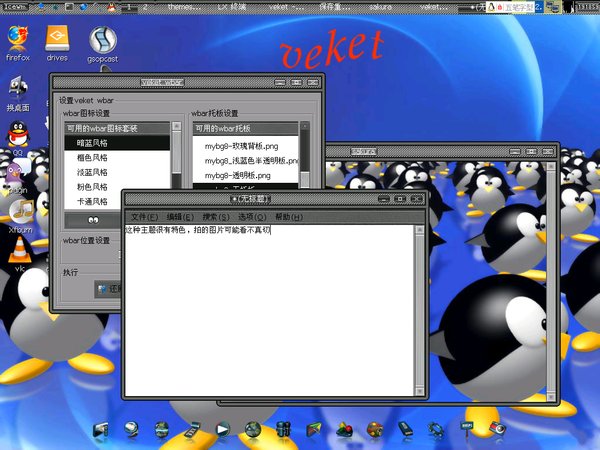Open the 文件(F) menu in text editor

145,217
